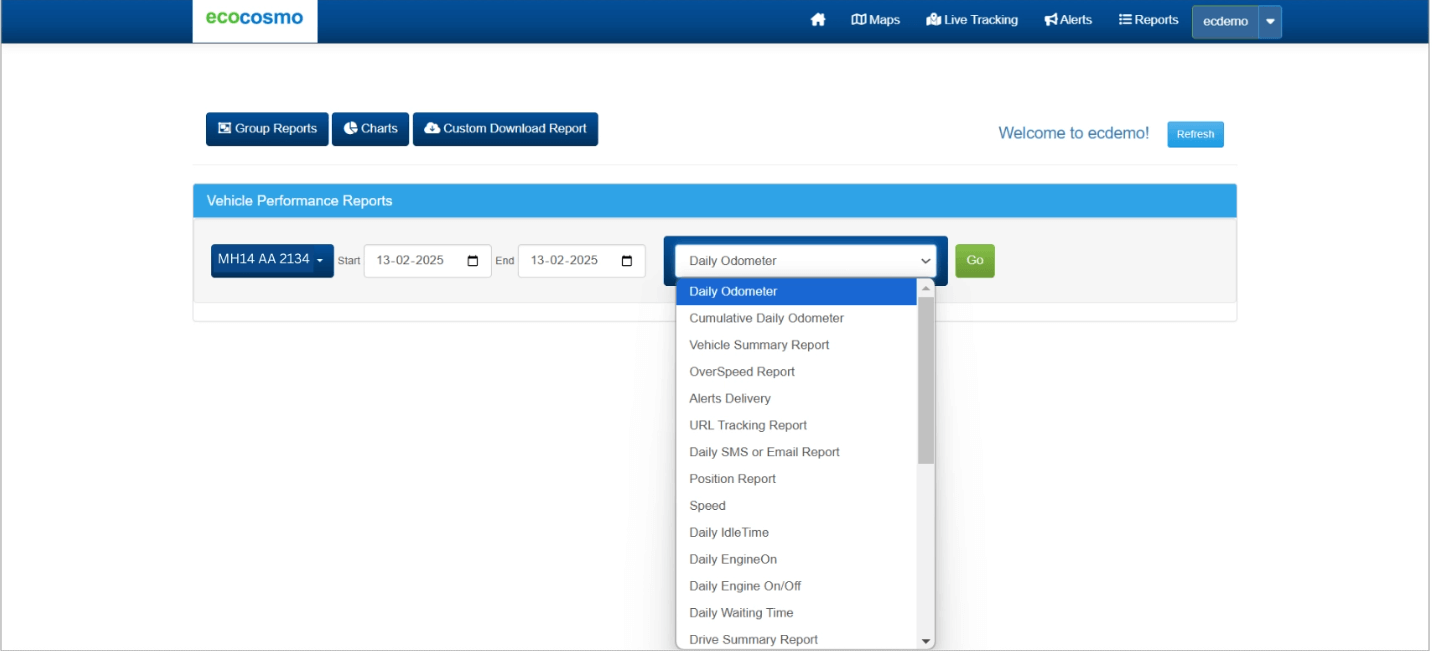1432x653 pixels.
Task: Open the Charts button
Action: click(x=370, y=129)
